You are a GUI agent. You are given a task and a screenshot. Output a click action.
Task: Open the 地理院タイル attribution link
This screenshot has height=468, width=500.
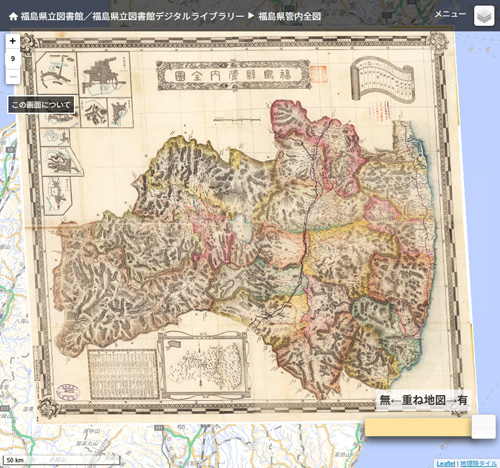click(478, 464)
